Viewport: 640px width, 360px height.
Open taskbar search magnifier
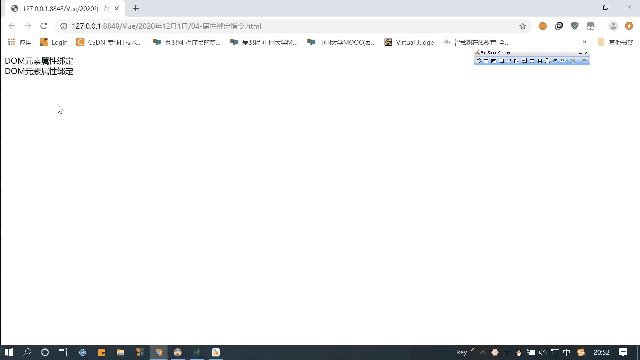(x=27, y=352)
